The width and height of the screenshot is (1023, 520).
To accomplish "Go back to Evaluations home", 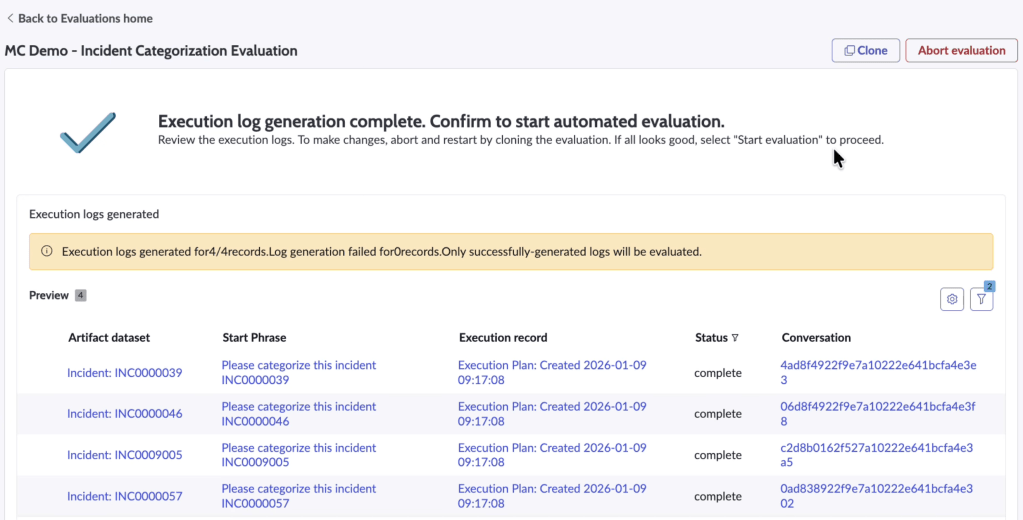I will pyautogui.click(x=84, y=18).
